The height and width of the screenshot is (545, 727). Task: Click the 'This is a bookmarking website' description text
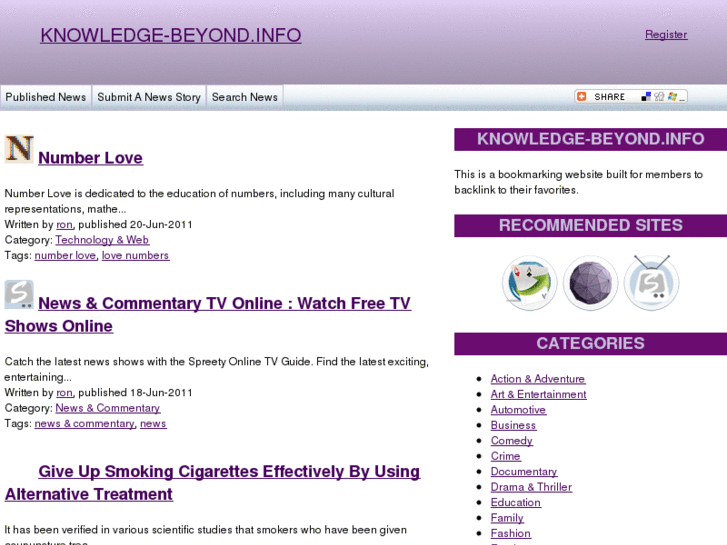(x=579, y=182)
